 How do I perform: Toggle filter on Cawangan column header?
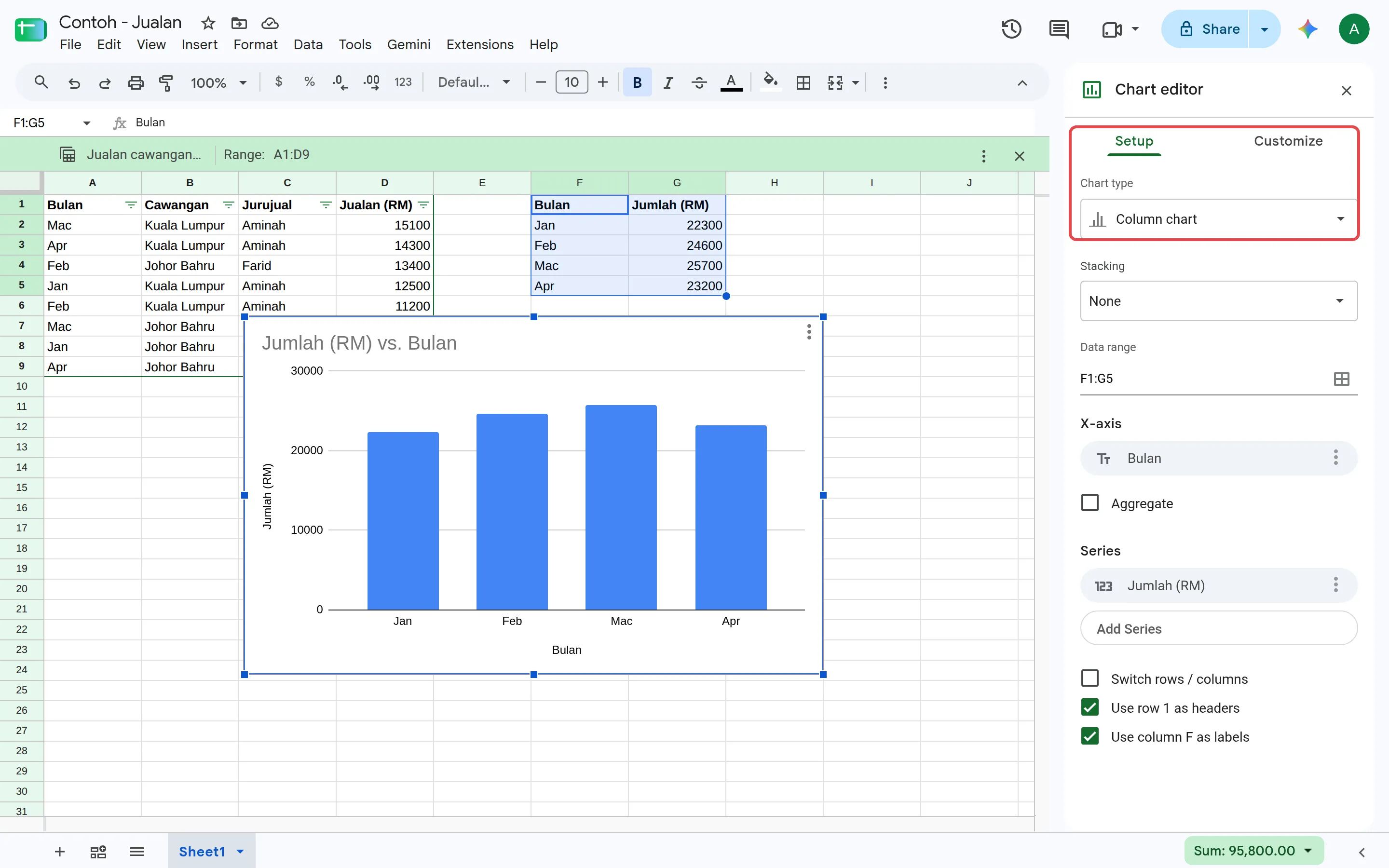[x=229, y=205]
